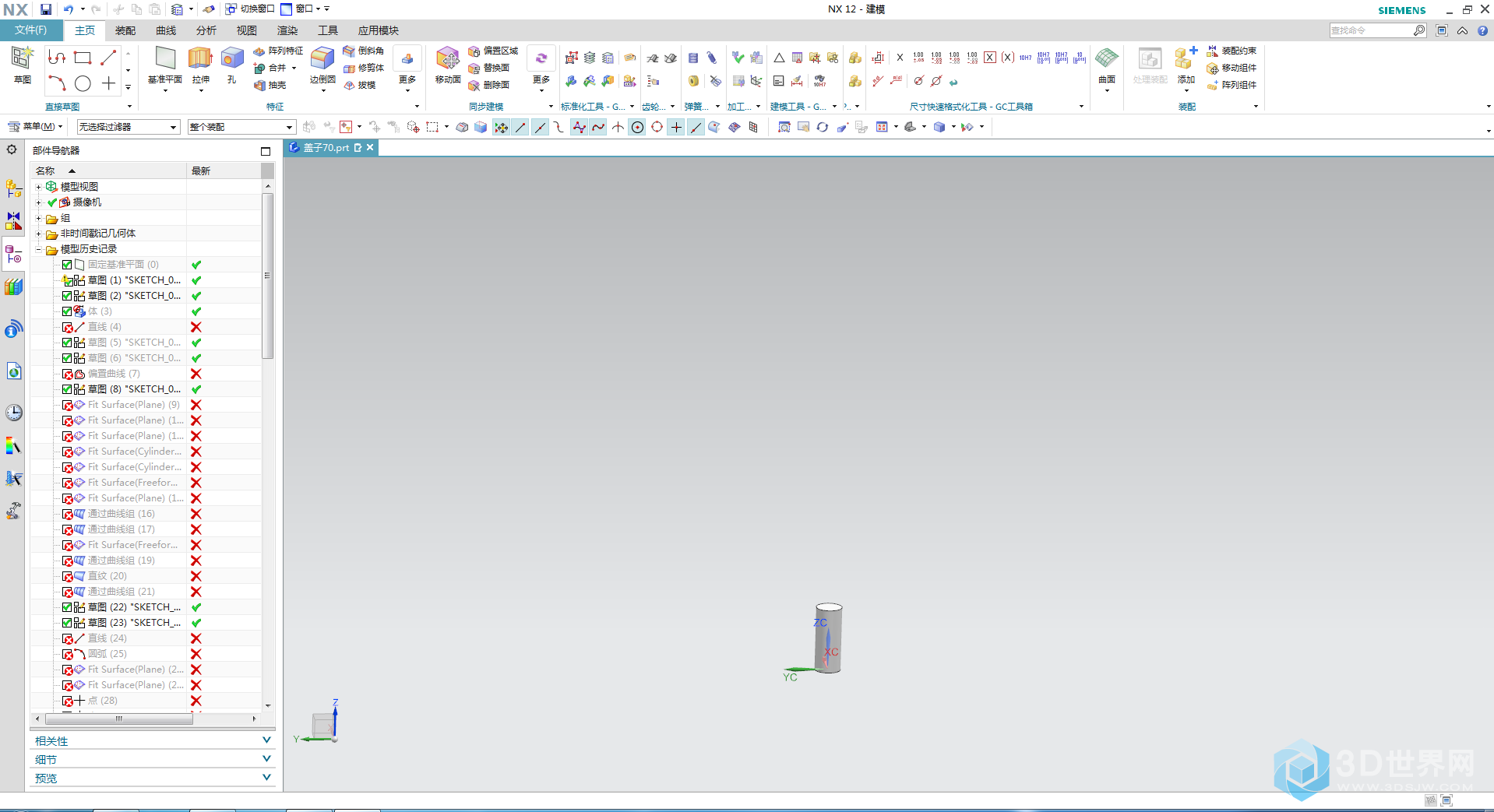Choose the 修剪体 trim body tool
Viewport: 1494px width, 812px height.
point(364,68)
